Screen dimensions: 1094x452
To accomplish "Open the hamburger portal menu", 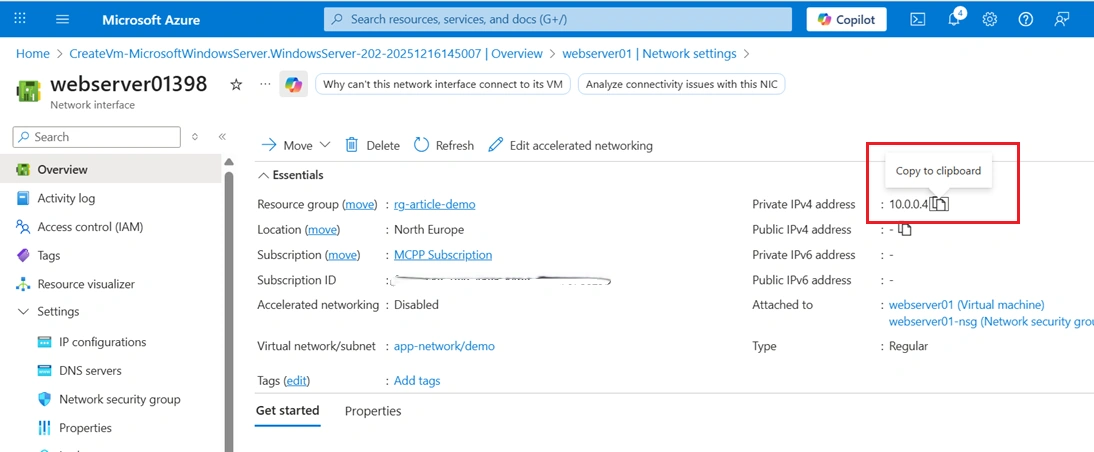I will tap(62, 20).
